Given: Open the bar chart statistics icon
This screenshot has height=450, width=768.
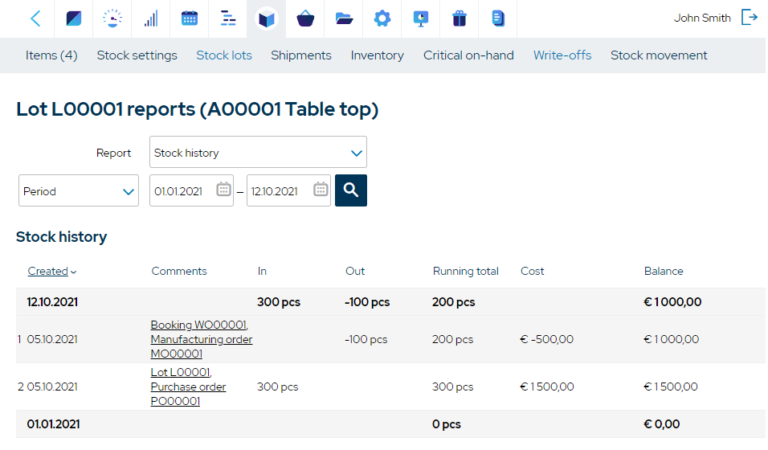Looking at the screenshot, I should pyautogui.click(x=151, y=18).
